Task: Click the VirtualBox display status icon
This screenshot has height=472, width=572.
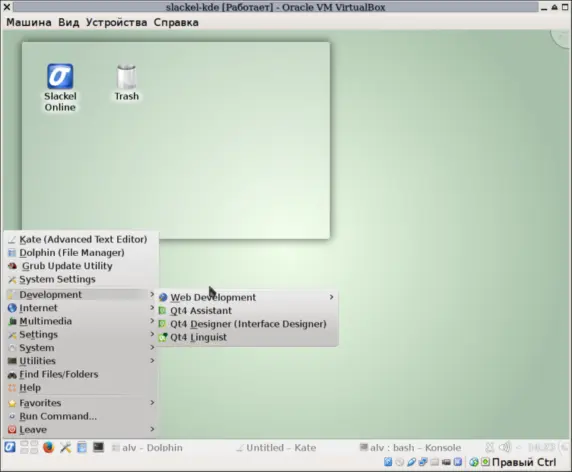Action: click(x=458, y=462)
